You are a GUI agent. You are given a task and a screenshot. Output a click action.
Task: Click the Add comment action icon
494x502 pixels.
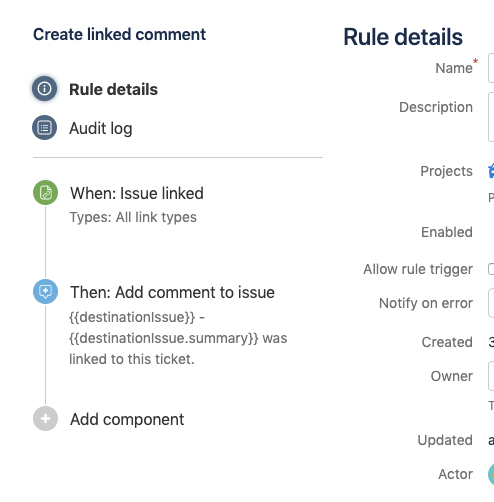tap(45, 292)
